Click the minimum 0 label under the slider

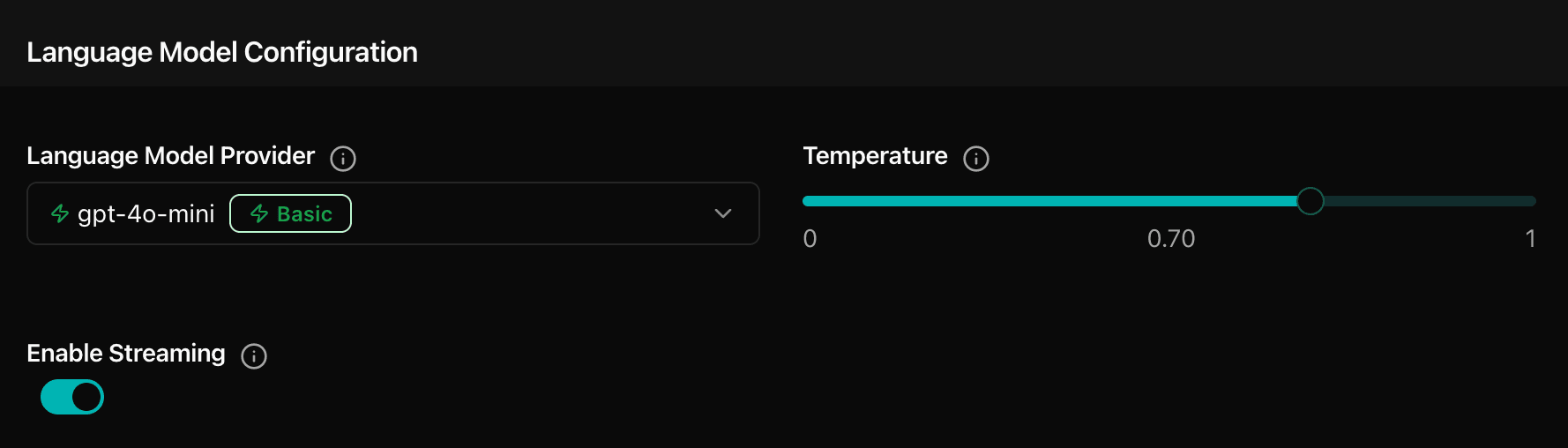(x=810, y=239)
